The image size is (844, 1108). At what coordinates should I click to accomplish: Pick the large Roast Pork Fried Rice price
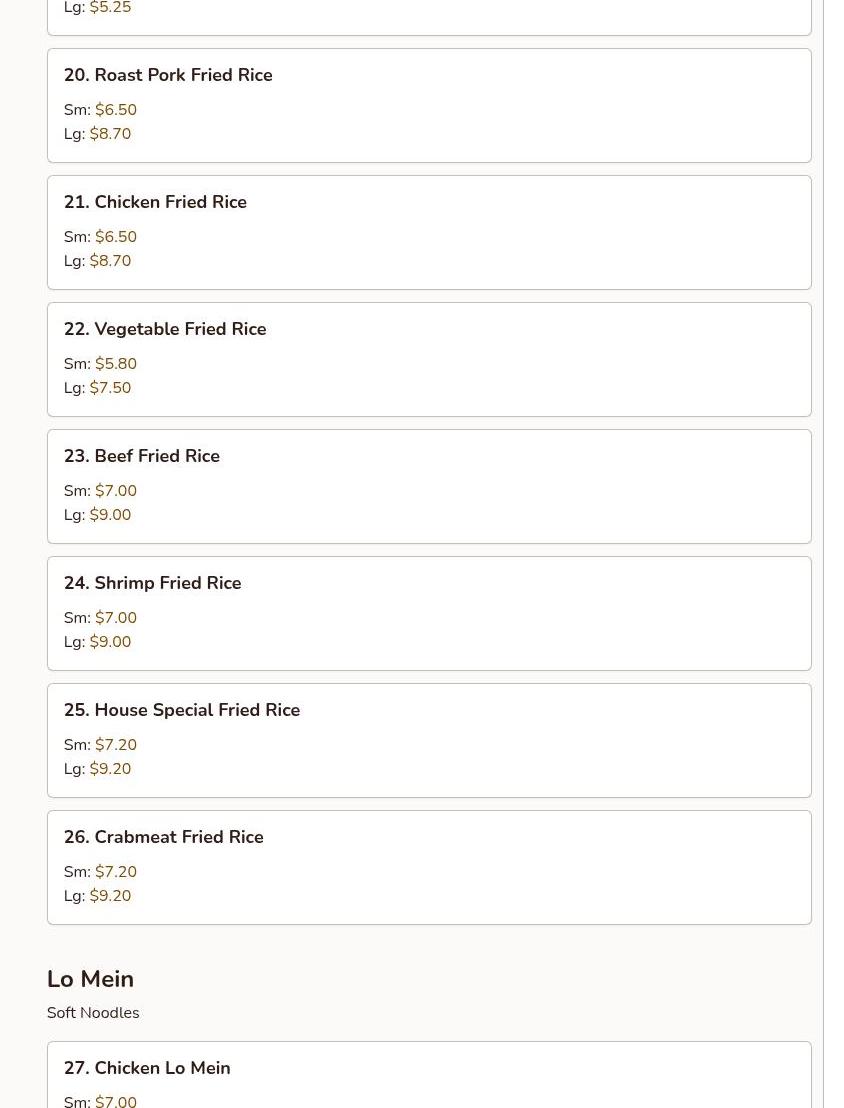[110, 134]
